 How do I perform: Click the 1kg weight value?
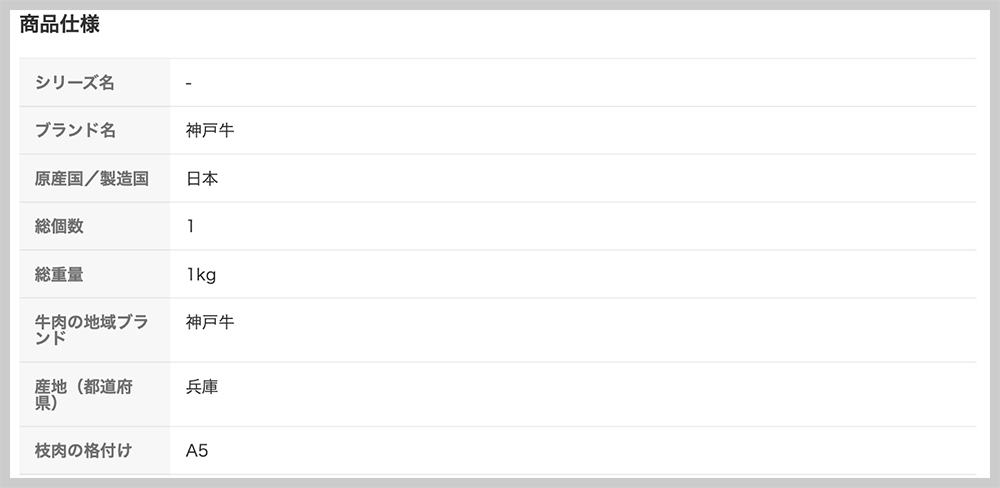coord(201,275)
